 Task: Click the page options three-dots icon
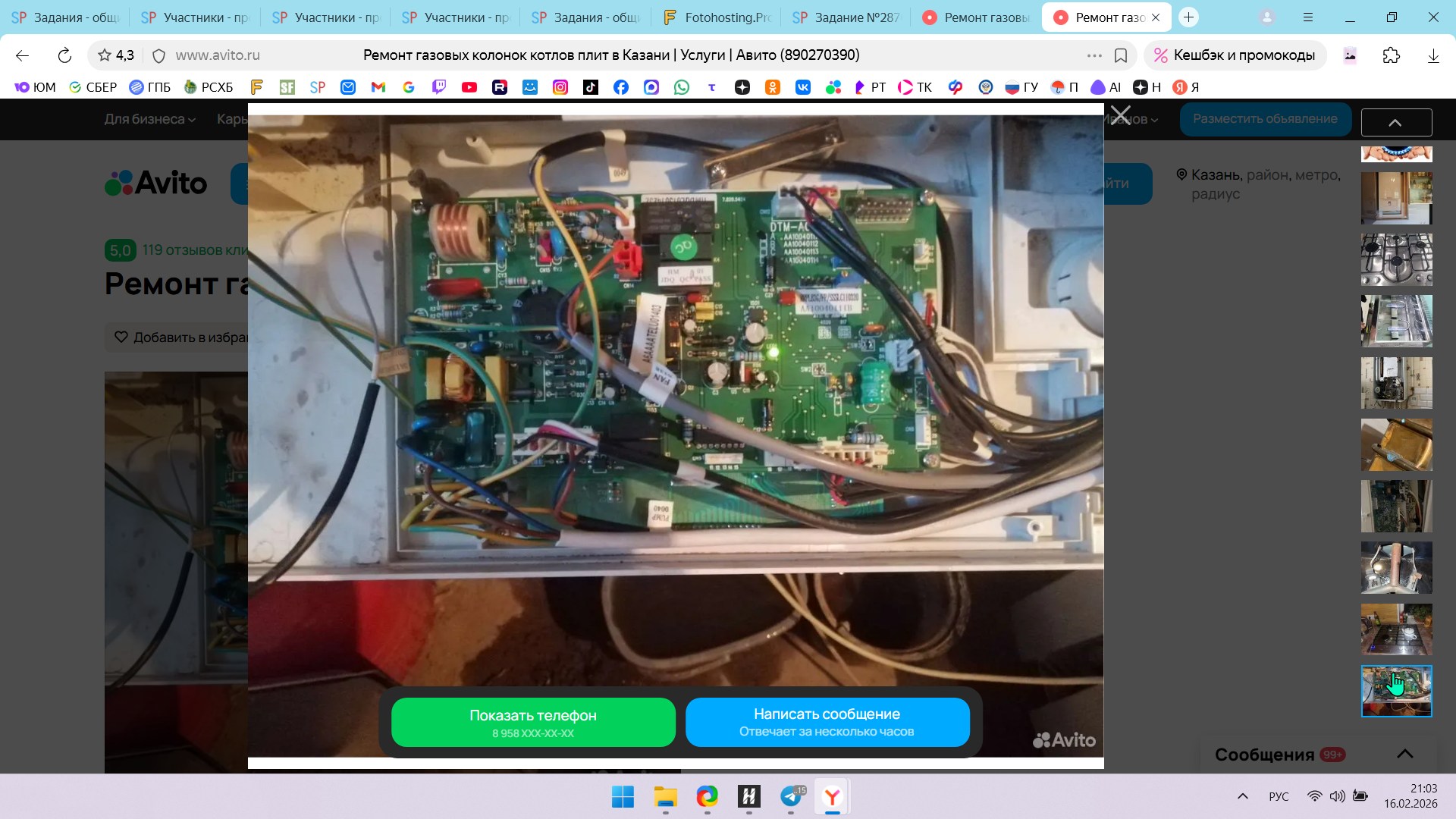1094,55
